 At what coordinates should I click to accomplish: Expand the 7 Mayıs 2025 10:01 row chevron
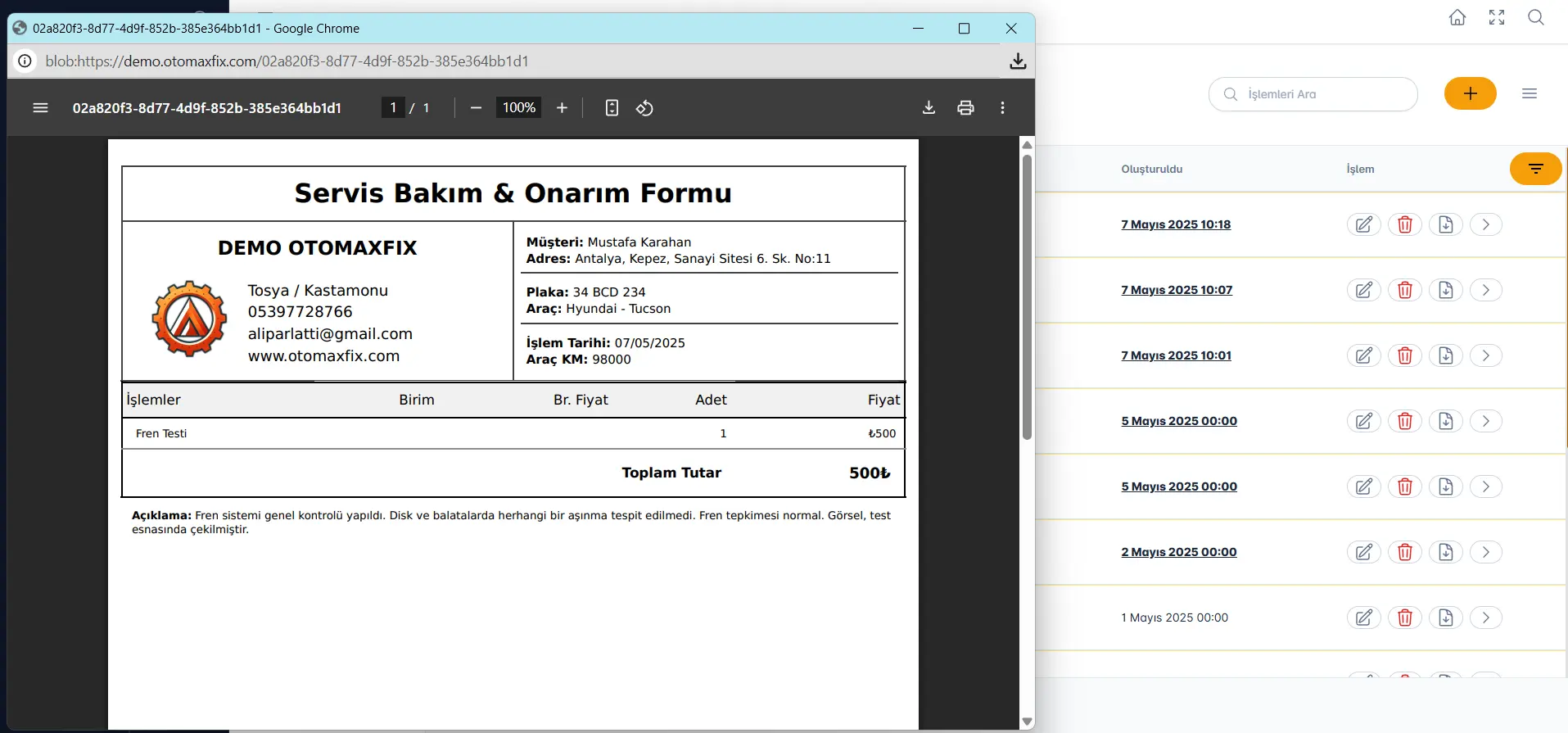tap(1486, 355)
